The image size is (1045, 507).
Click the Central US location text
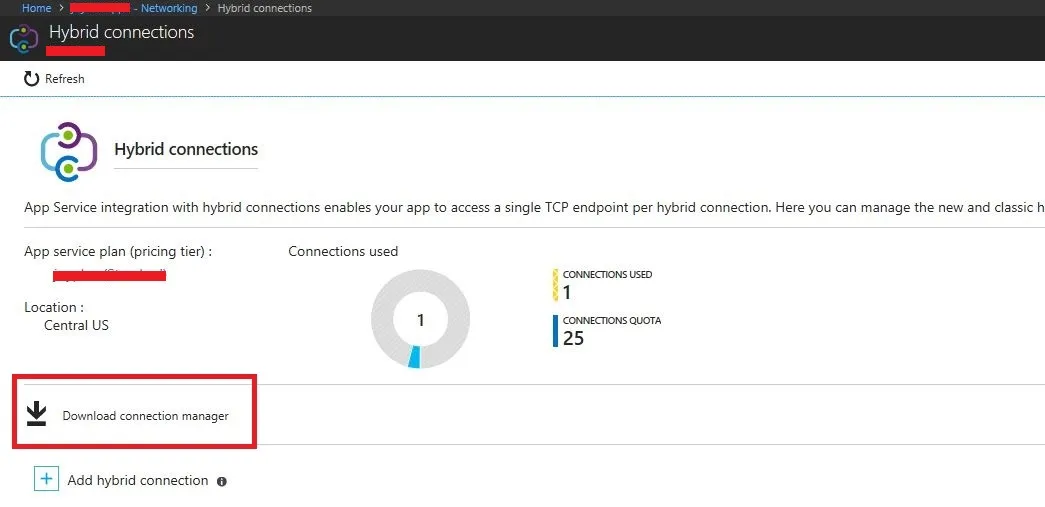click(x=77, y=325)
